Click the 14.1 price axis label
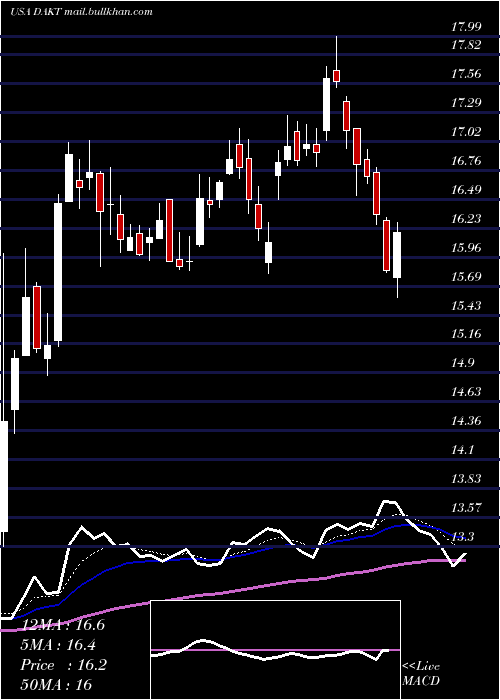Viewport: 500px width, 700px height. [x=463, y=450]
